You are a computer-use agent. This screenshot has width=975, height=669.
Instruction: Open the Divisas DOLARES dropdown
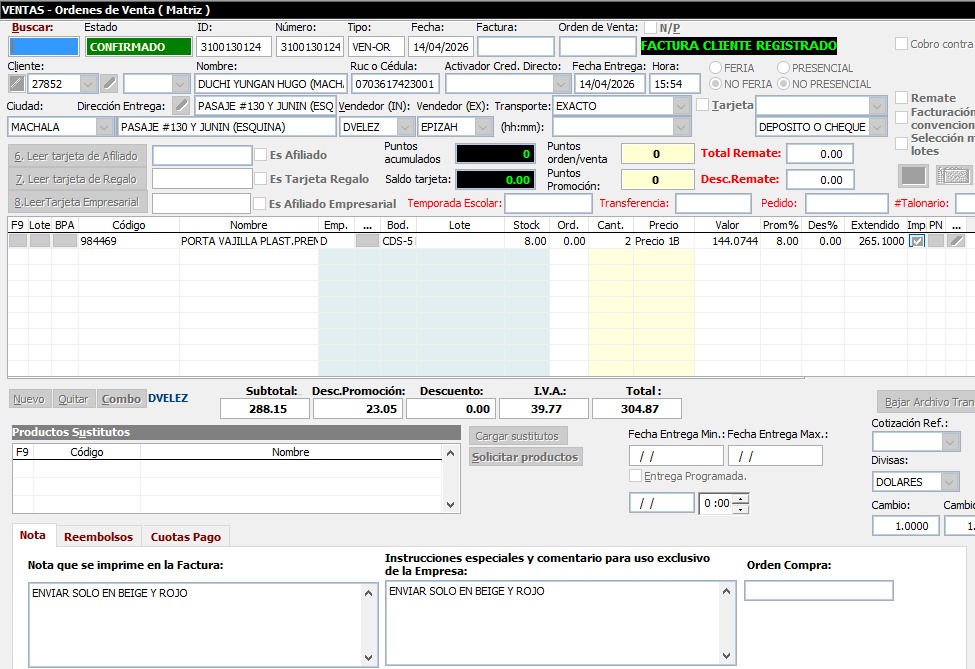coord(949,482)
